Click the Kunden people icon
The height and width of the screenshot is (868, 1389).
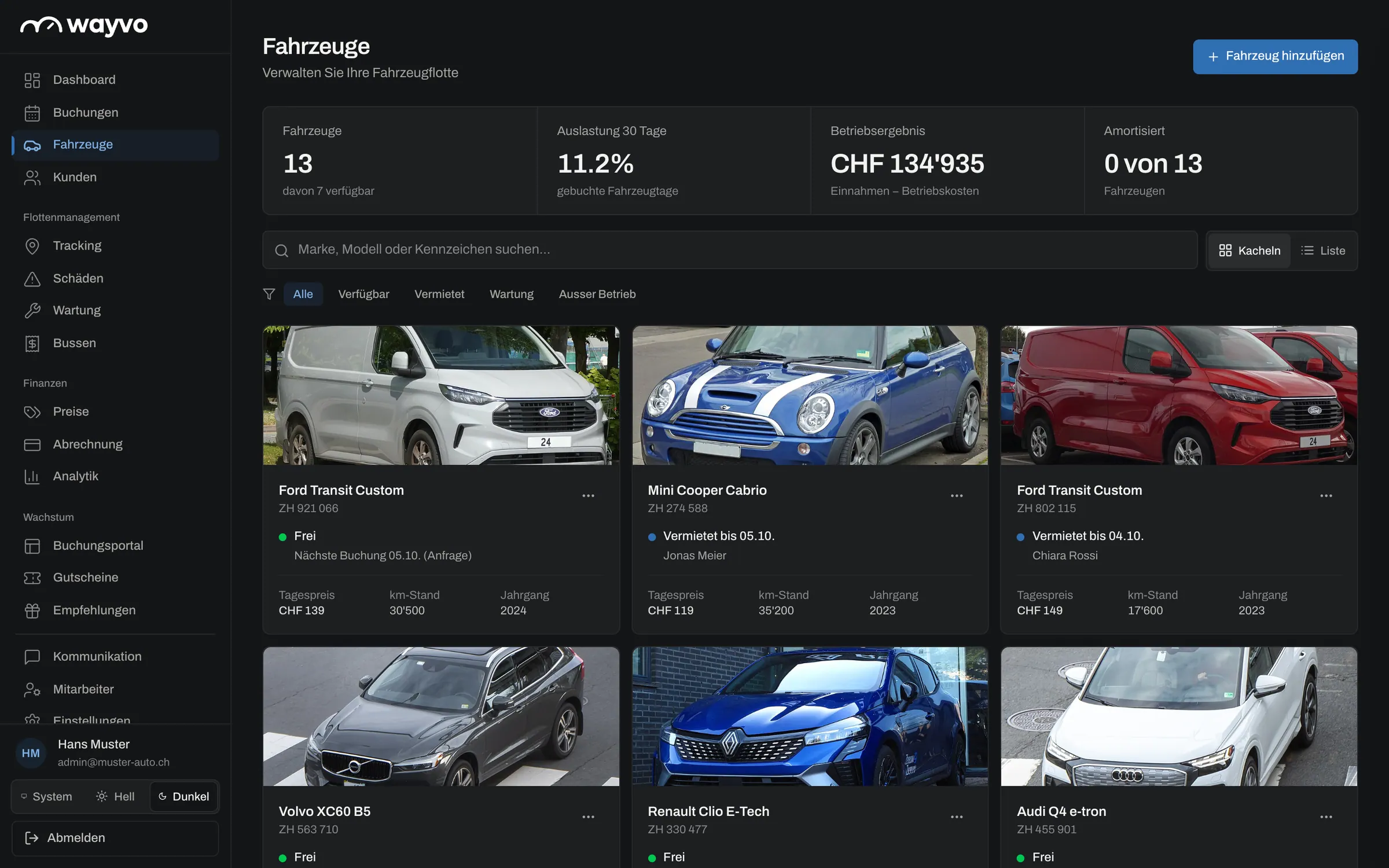(x=32, y=178)
